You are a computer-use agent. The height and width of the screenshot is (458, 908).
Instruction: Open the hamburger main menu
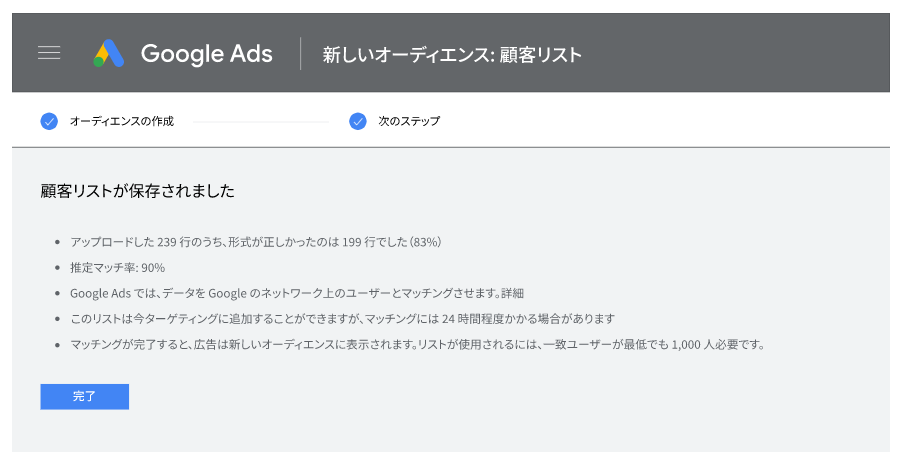(x=49, y=53)
